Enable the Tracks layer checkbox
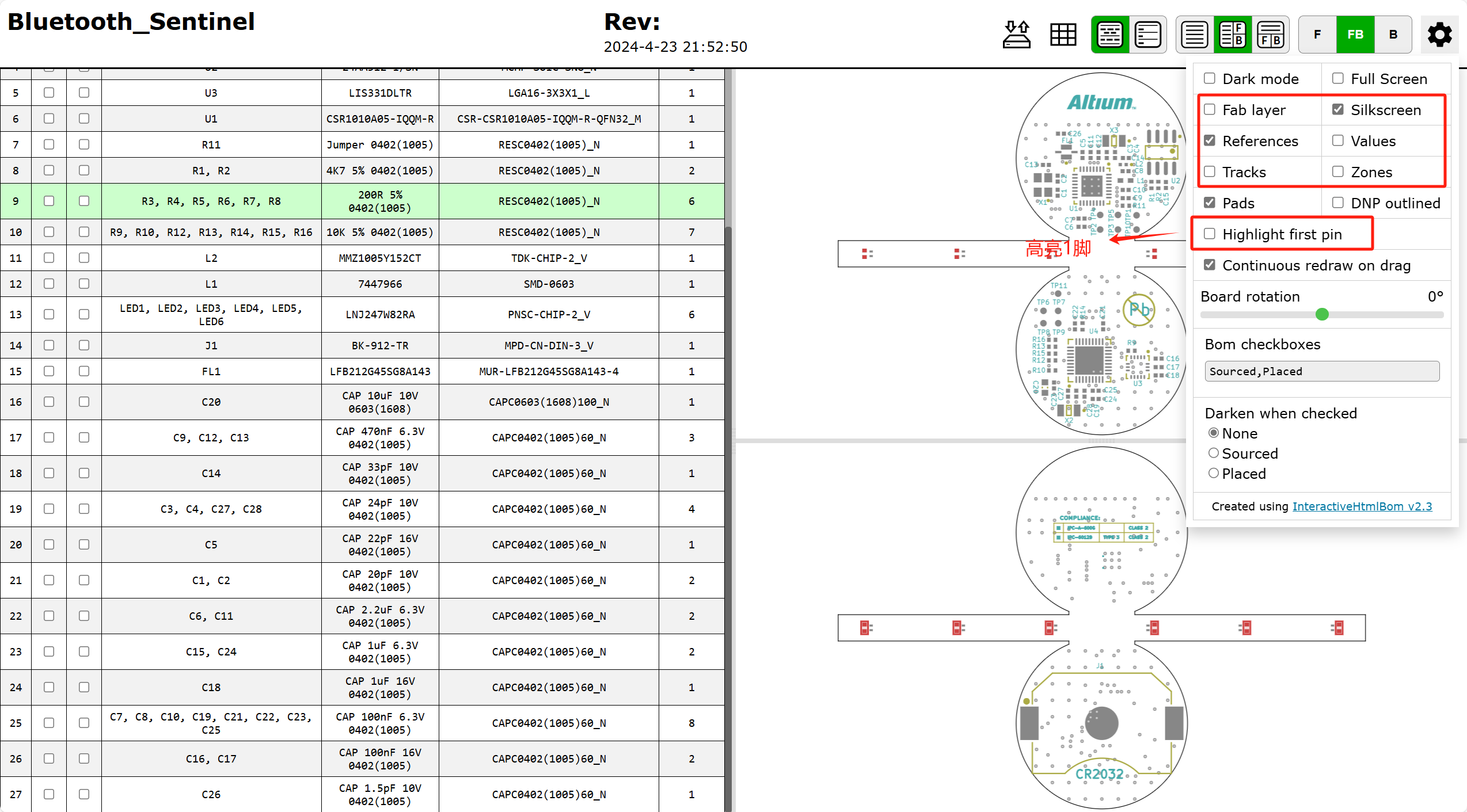The height and width of the screenshot is (812, 1467). pyautogui.click(x=1210, y=171)
